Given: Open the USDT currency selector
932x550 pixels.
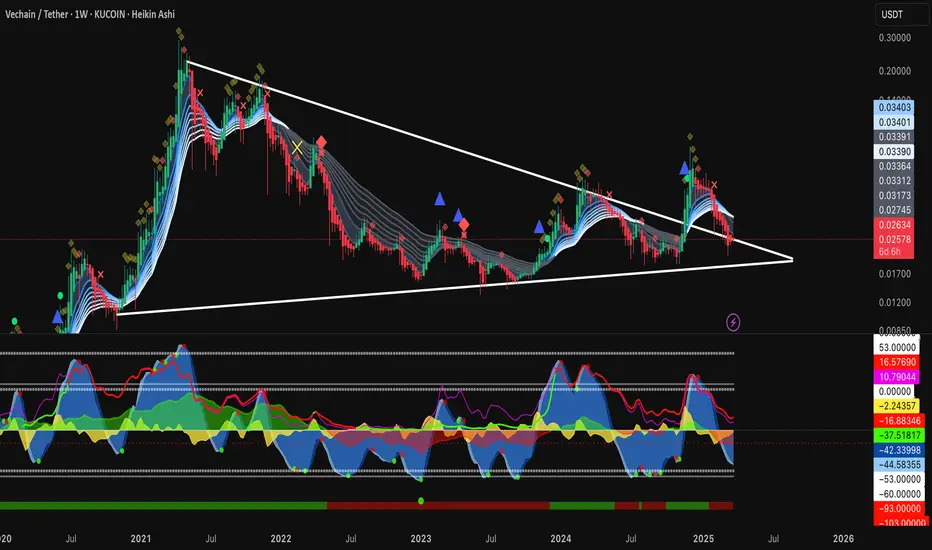Looking at the screenshot, I should coord(901,14).
